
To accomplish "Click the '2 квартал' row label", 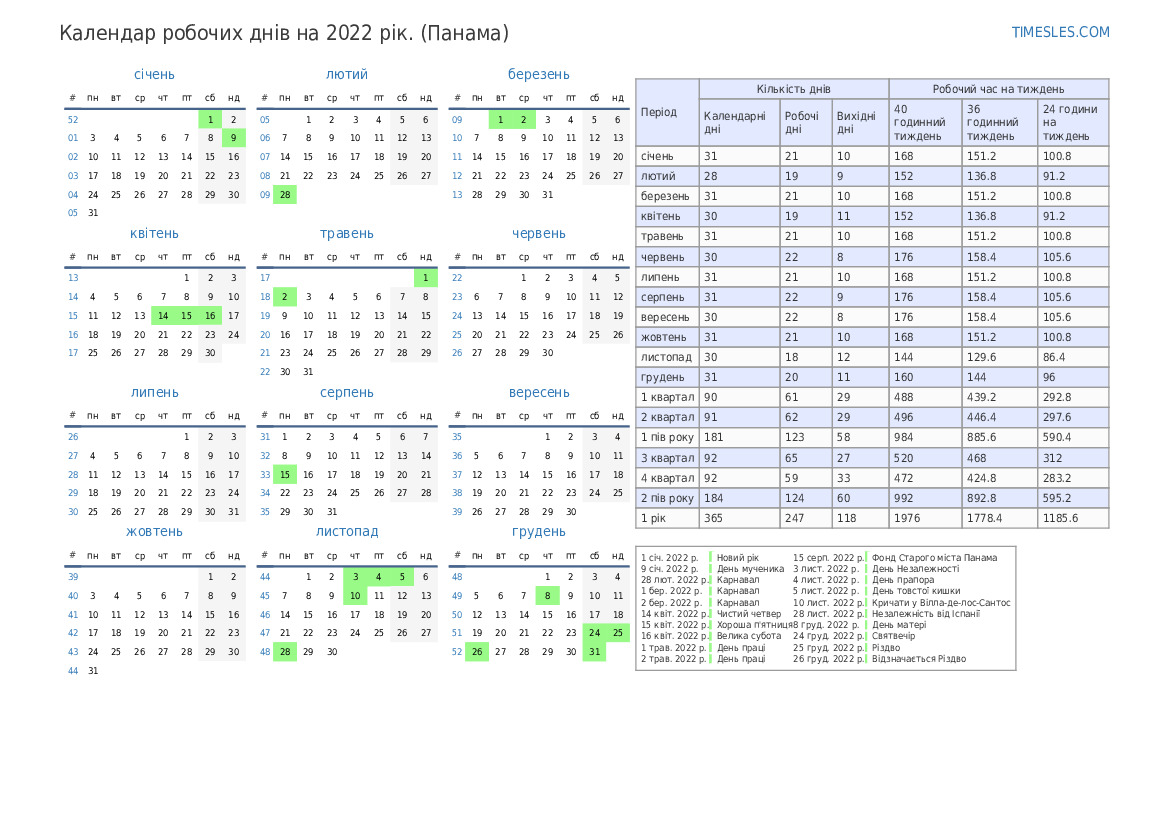I will (x=667, y=418).
